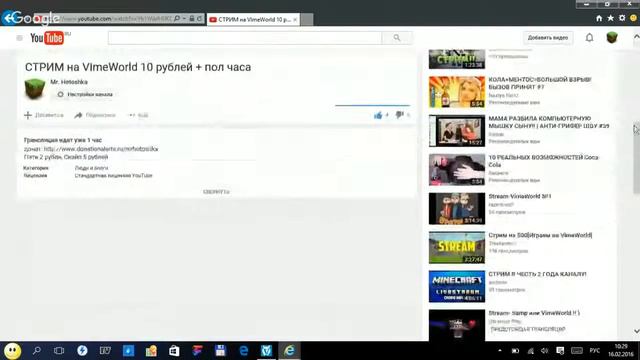This screenshot has width=640, height=360.
Task: Open Task View on the taskbar
Action: click(59, 351)
